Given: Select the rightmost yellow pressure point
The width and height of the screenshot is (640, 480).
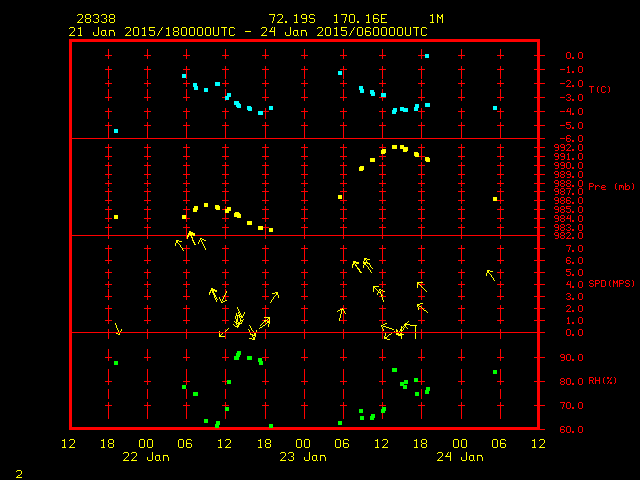Looking at the screenshot, I should click(495, 199).
